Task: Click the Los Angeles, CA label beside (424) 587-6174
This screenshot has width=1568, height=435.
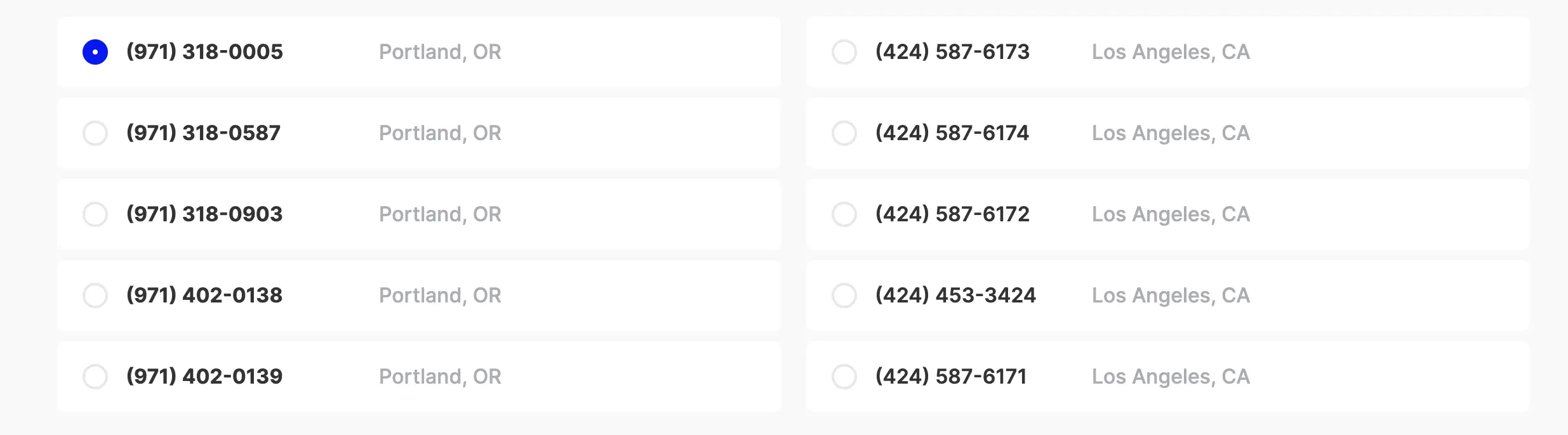Action: click(x=1170, y=133)
